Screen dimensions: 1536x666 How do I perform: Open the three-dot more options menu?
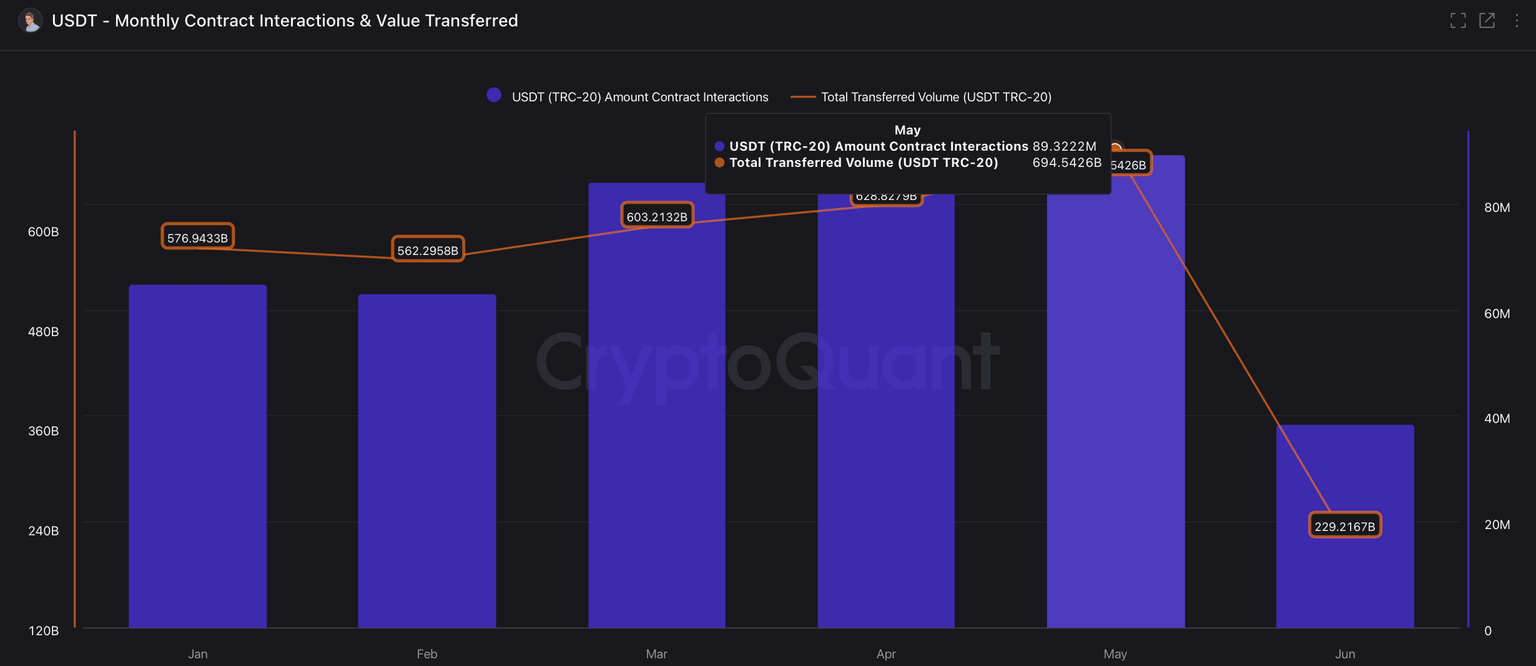click(x=1516, y=21)
